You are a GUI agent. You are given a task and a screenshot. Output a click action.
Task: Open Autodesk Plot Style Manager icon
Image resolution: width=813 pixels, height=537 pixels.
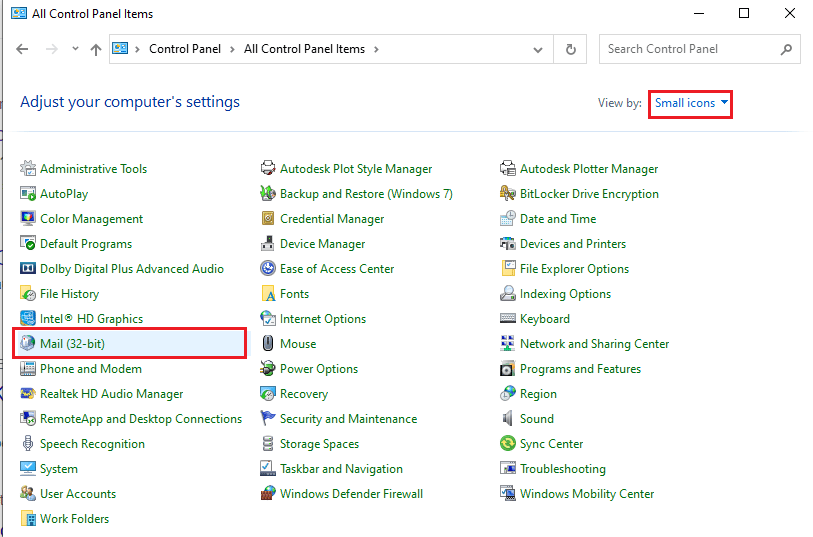pos(268,168)
